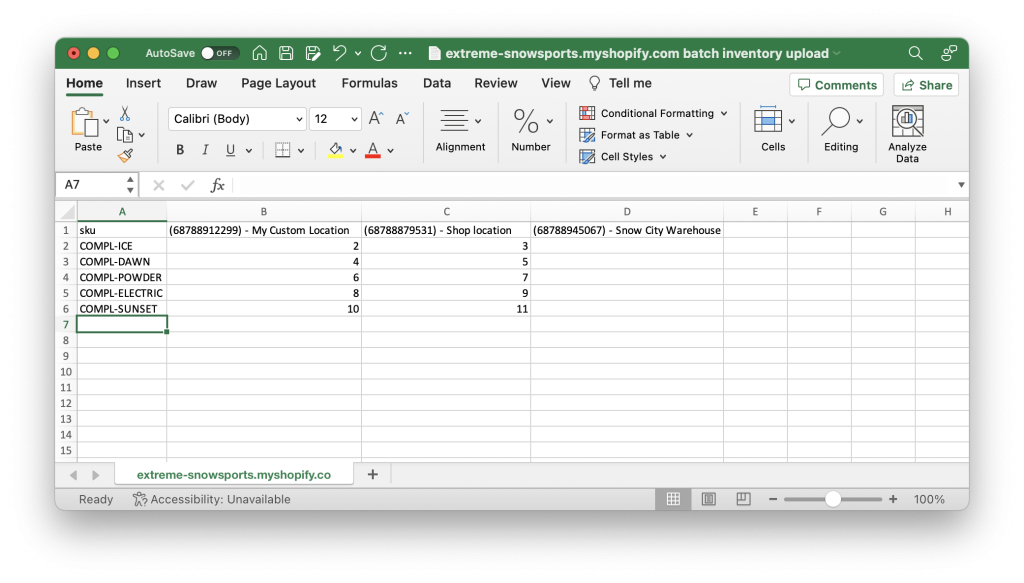Switch to the Formulas ribbon tab
Viewport: 1024px width, 583px height.
[369, 83]
